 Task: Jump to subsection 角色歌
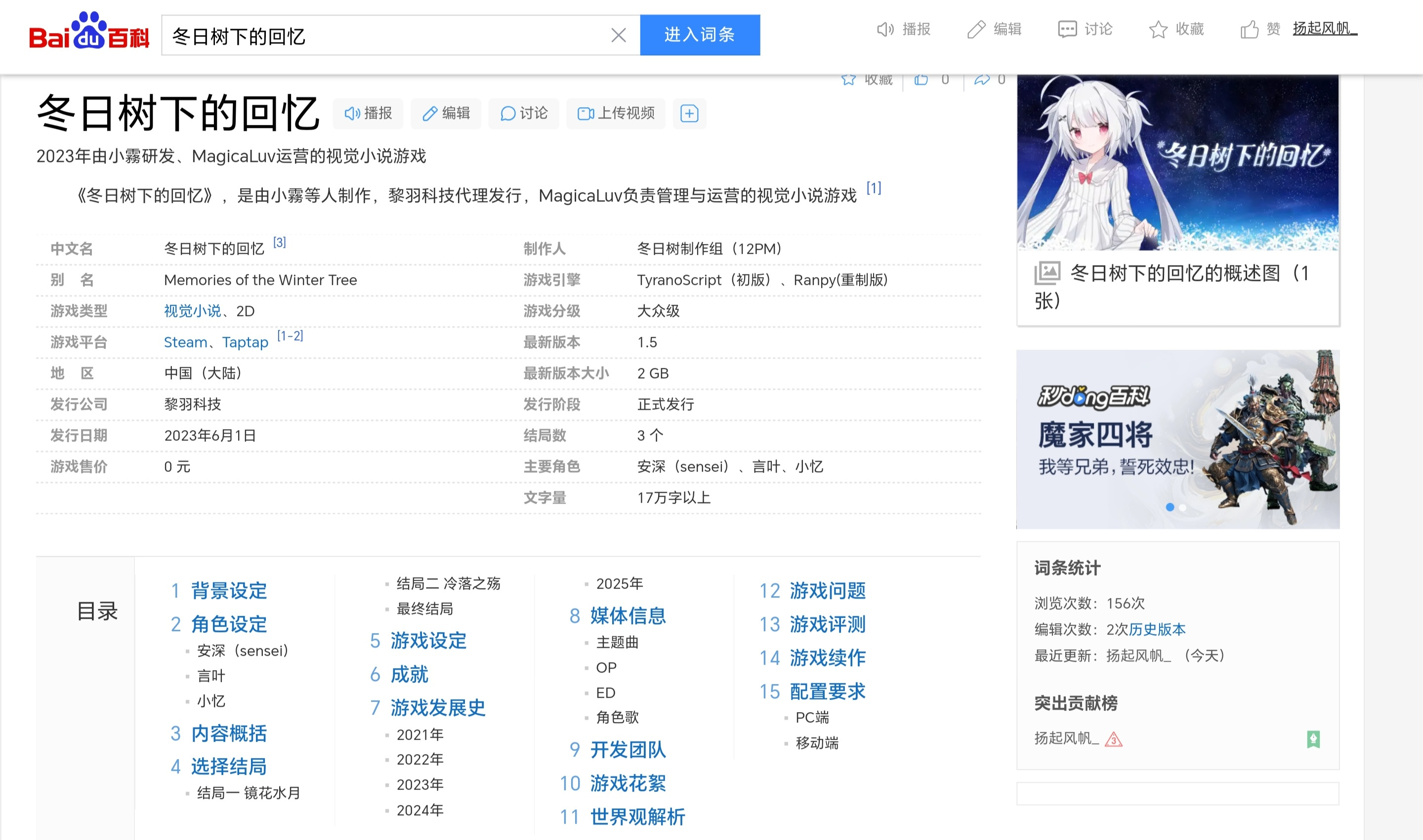point(617,718)
